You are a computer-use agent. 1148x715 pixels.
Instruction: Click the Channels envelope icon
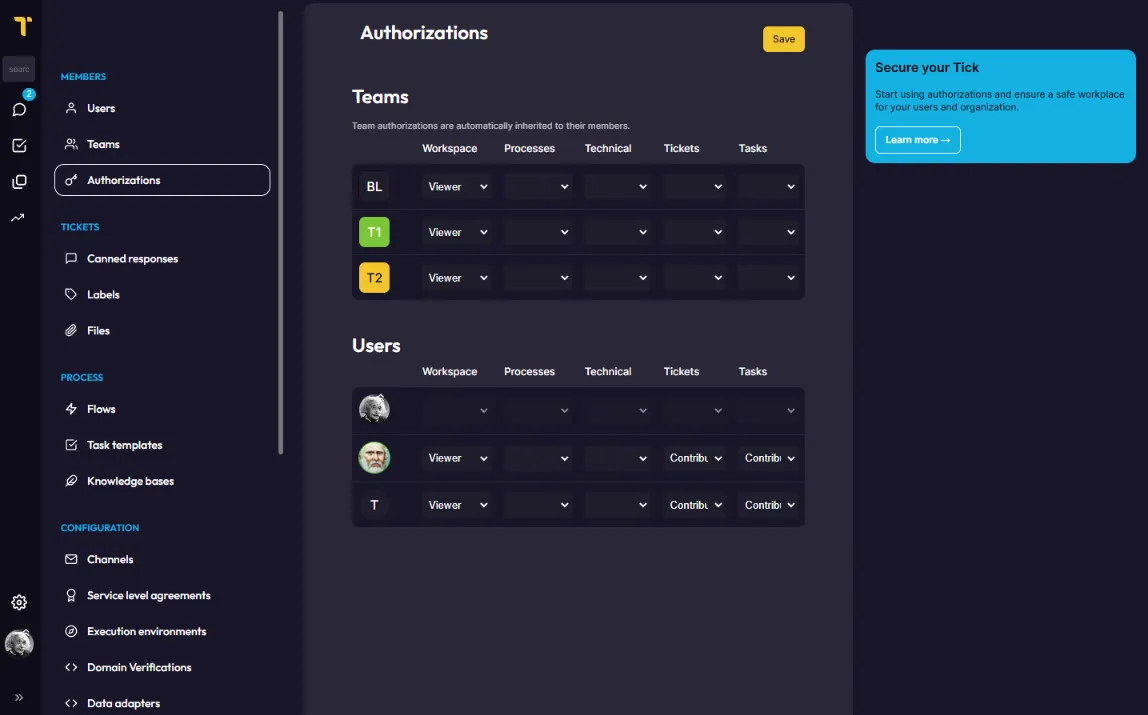tap(71, 559)
